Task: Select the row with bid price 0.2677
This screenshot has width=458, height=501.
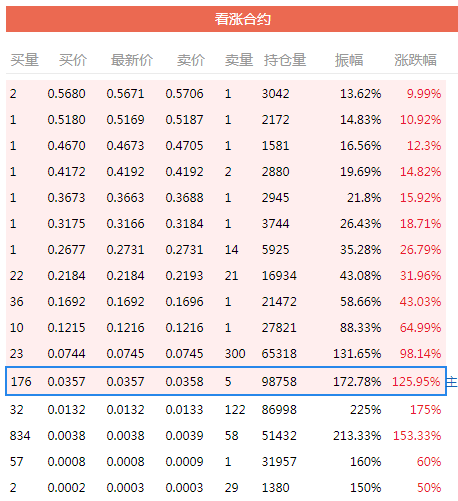Action: pyautogui.click(x=226, y=250)
